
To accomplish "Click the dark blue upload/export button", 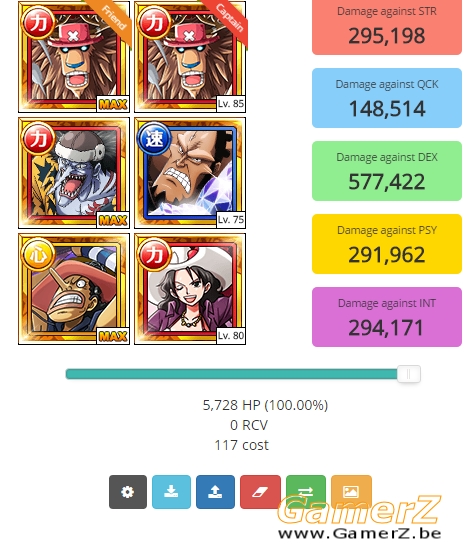I will pos(215,492).
